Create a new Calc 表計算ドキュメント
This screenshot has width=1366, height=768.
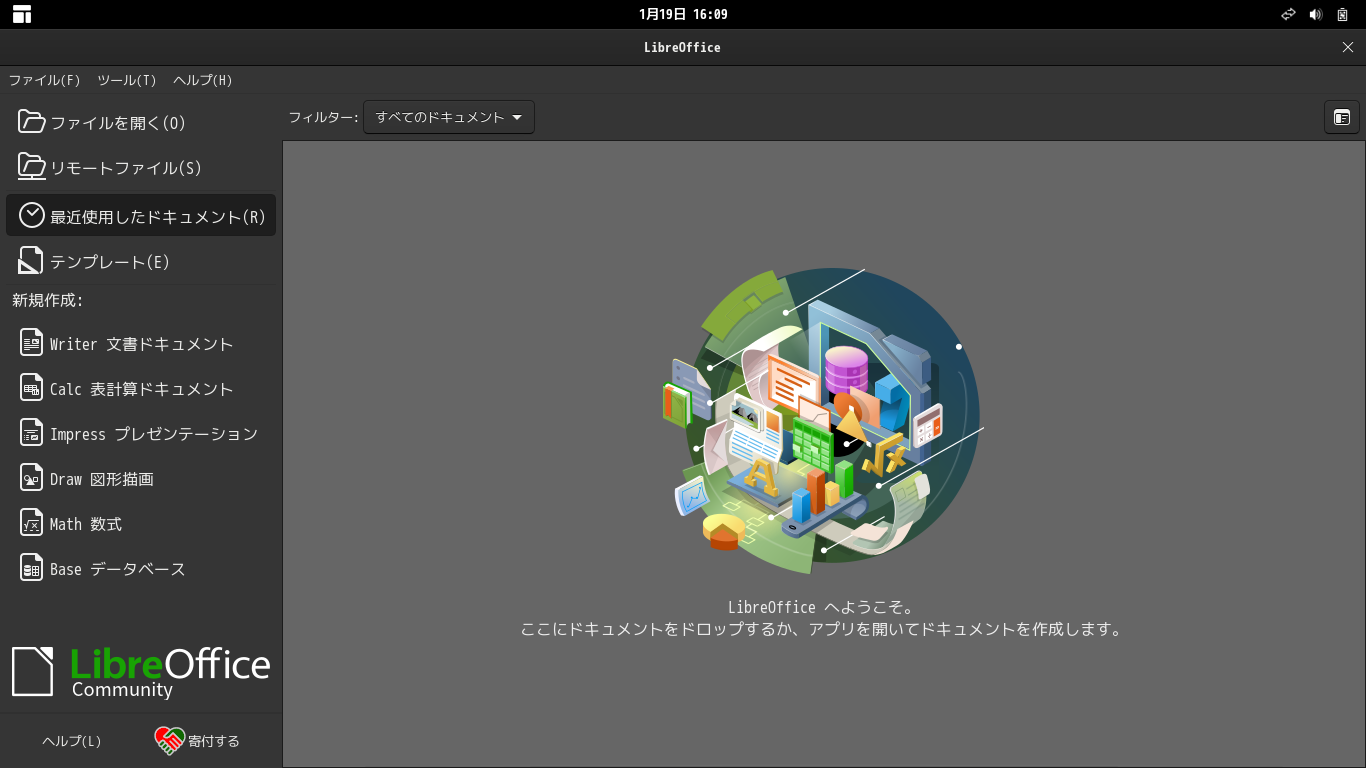[x=141, y=389]
